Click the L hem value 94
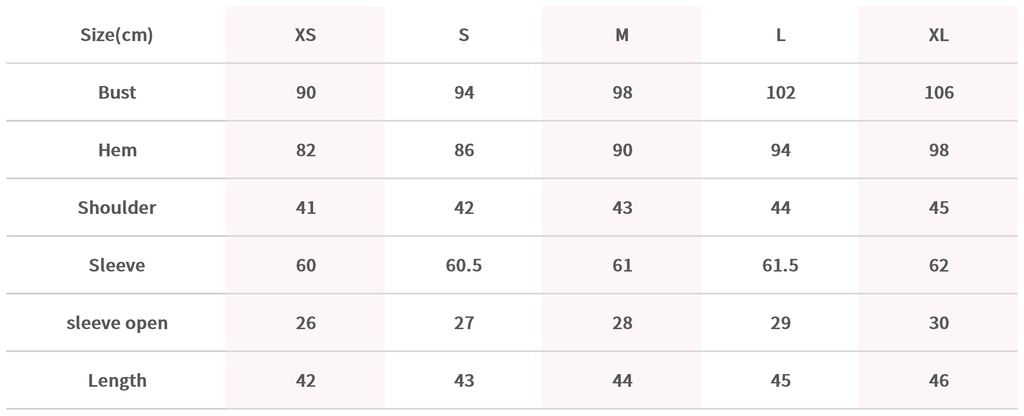The width and height of the screenshot is (1024, 416). [781, 151]
